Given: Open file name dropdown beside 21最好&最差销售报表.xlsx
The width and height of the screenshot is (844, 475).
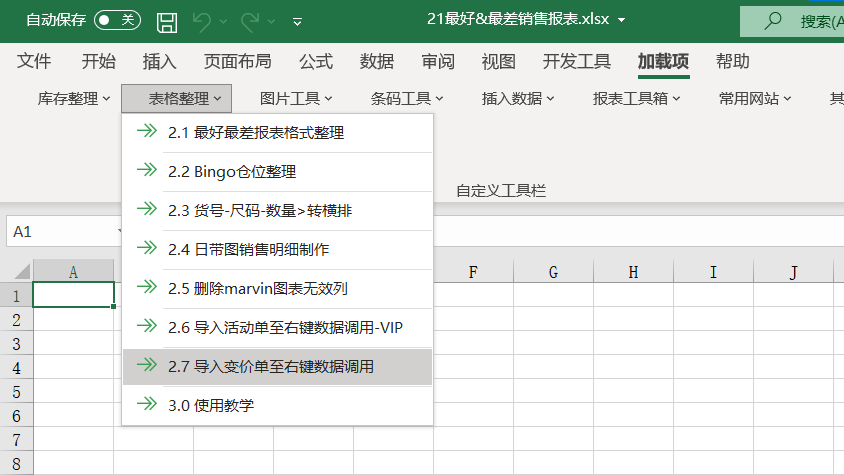Looking at the screenshot, I should [622, 20].
